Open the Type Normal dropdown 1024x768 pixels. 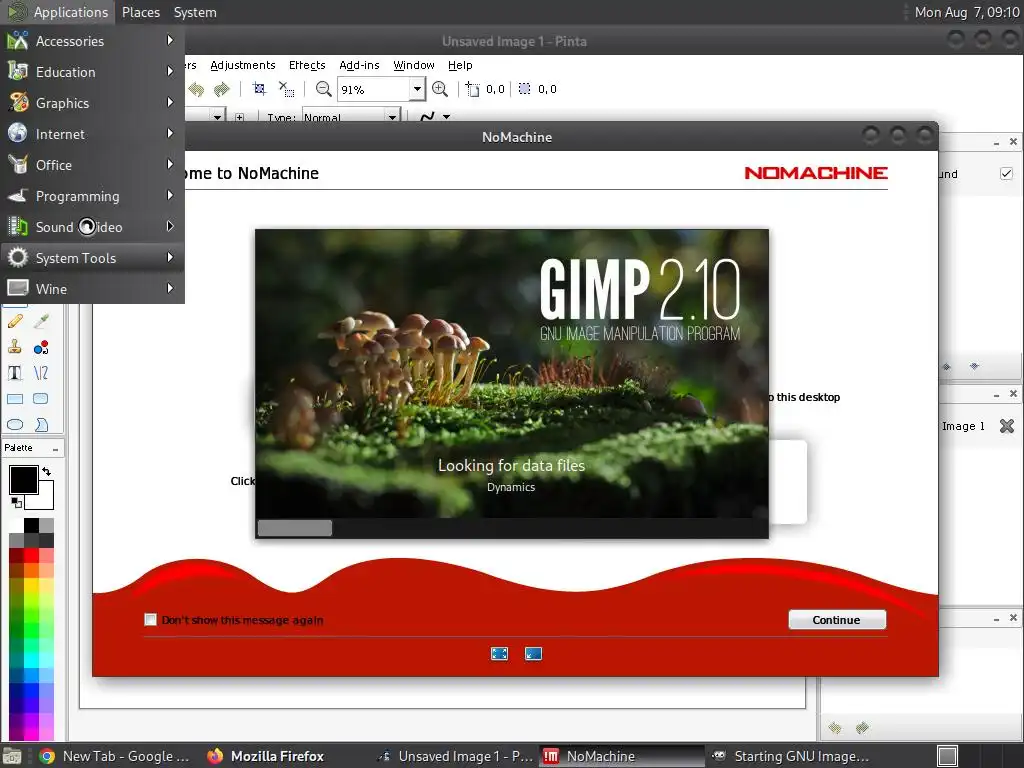click(x=351, y=117)
